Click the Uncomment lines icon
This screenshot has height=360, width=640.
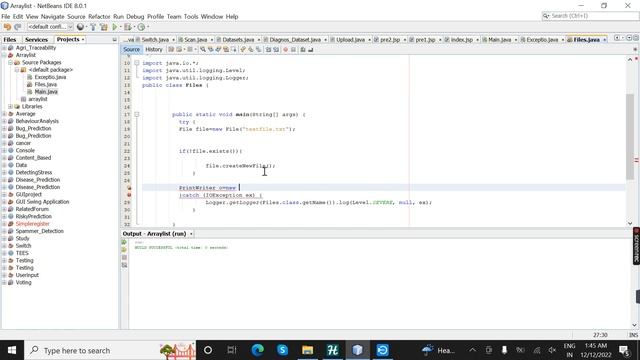click(x=311, y=49)
